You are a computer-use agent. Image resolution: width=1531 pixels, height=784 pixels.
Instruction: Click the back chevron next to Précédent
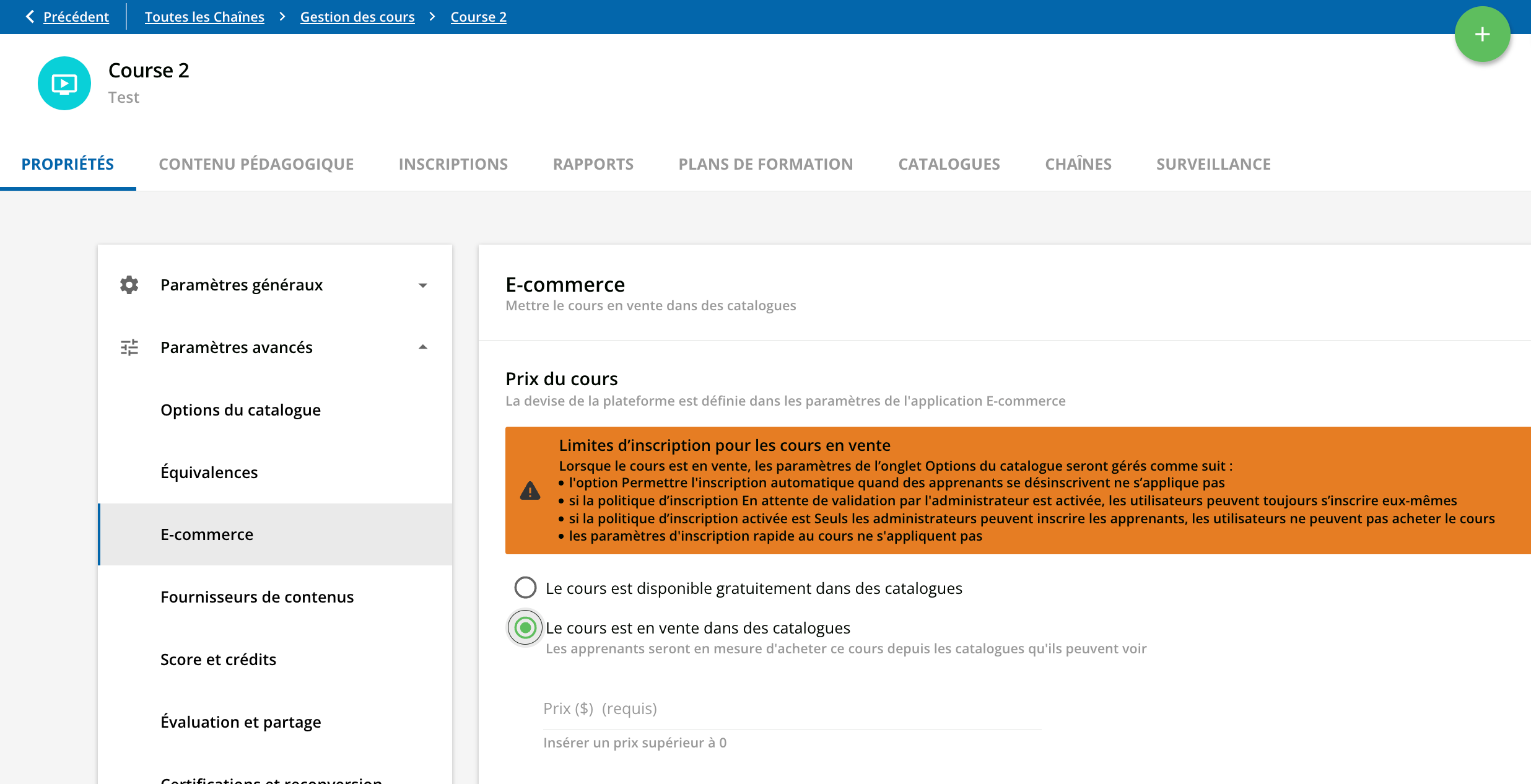coord(30,17)
